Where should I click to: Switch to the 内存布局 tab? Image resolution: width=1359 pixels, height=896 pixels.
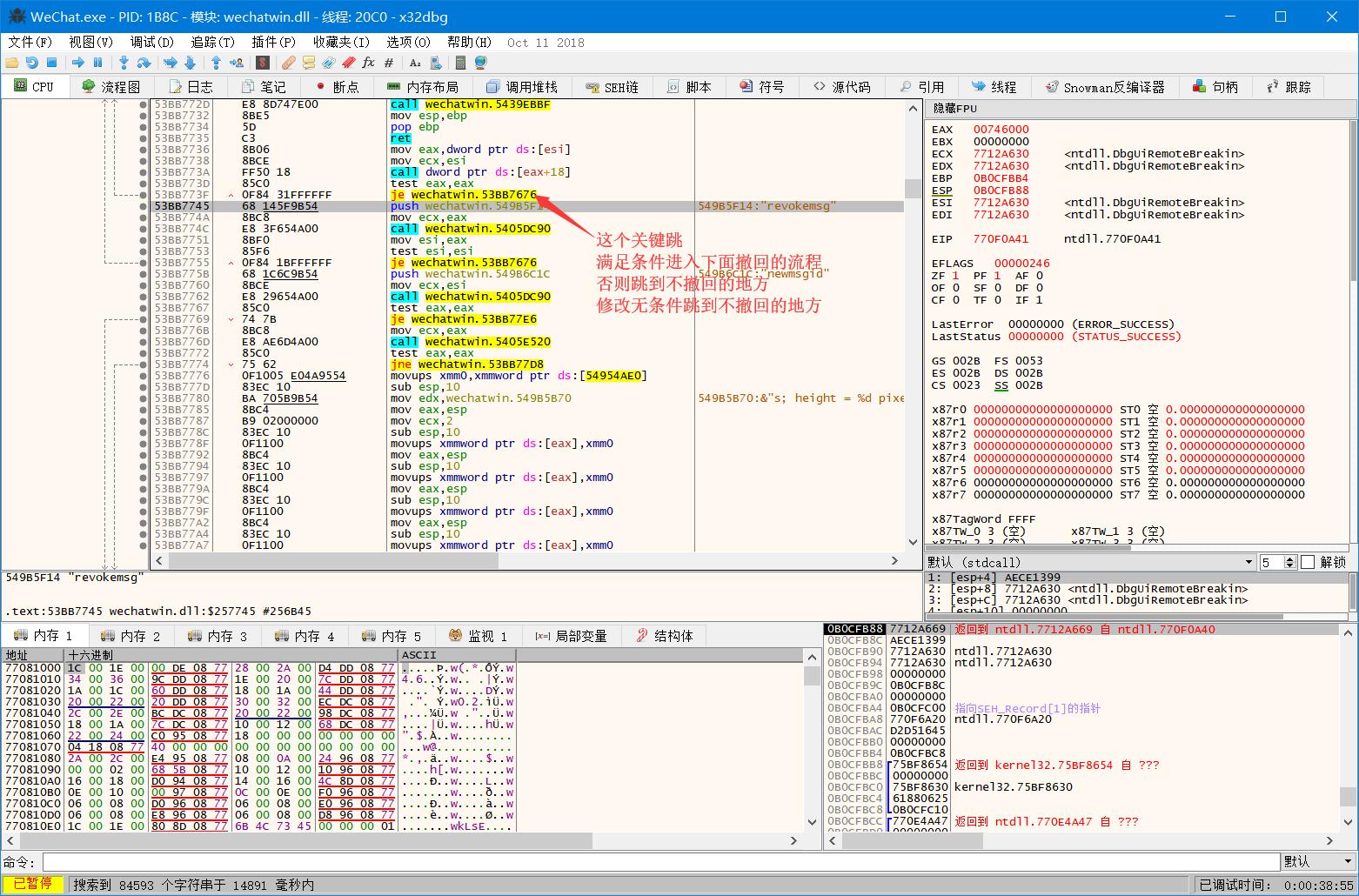point(422,87)
